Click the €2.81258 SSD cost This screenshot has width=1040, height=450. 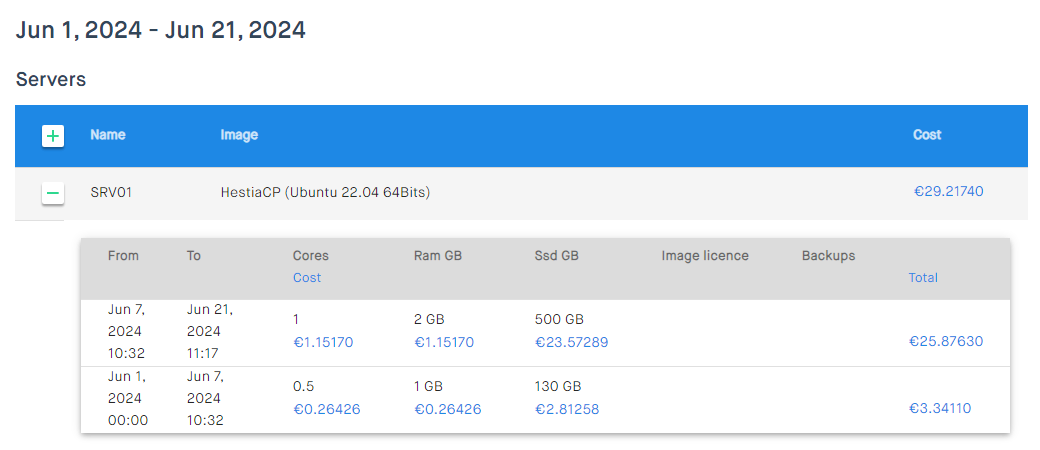pos(567,409)
